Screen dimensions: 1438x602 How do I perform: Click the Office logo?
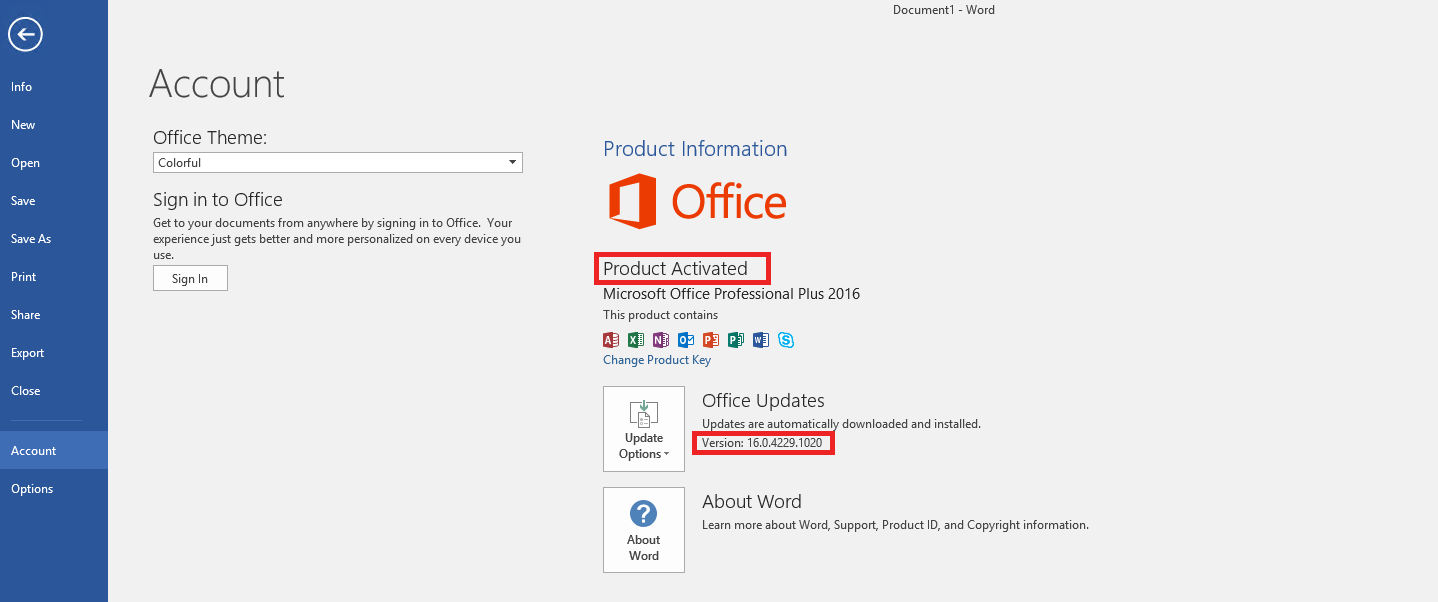(x=697, y=202)
